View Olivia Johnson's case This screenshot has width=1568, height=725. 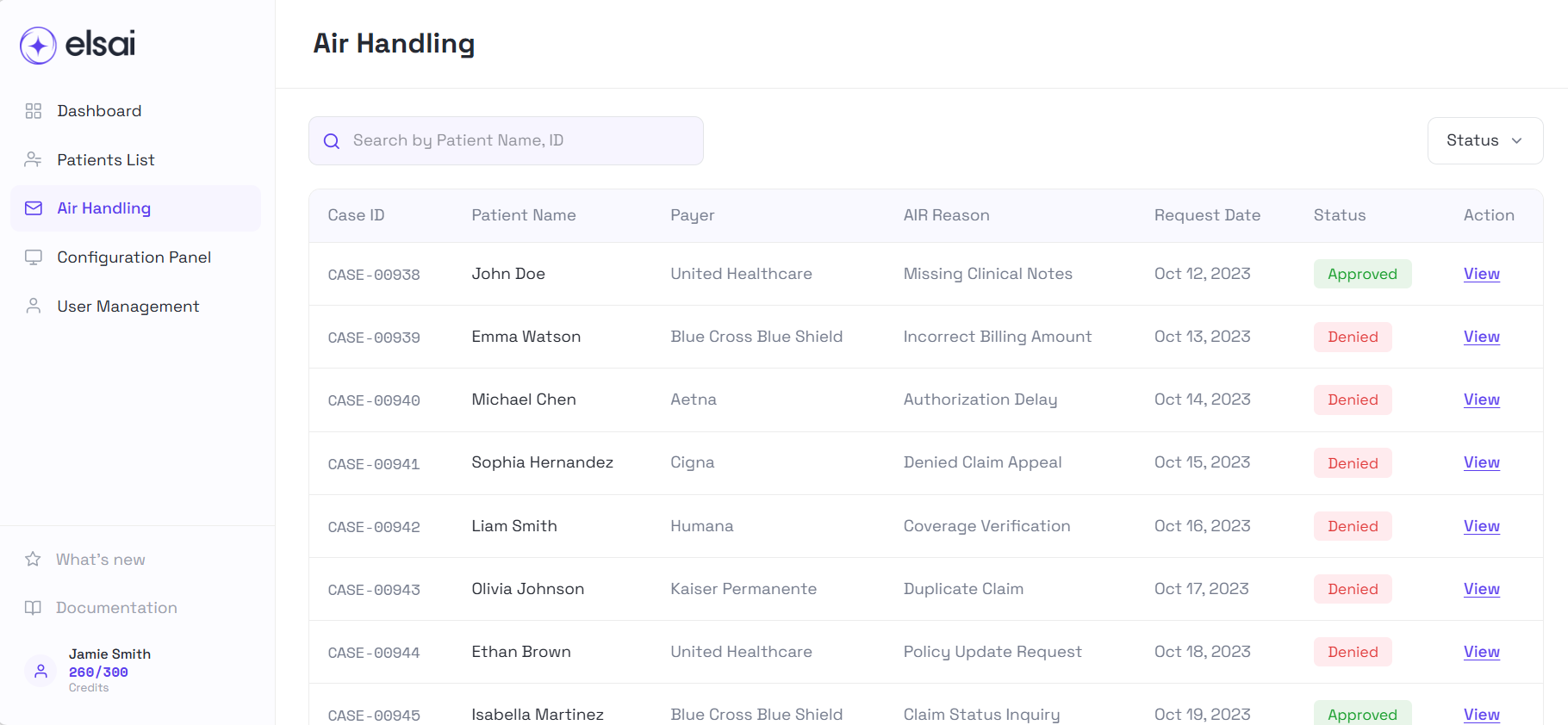(1481, 589)
